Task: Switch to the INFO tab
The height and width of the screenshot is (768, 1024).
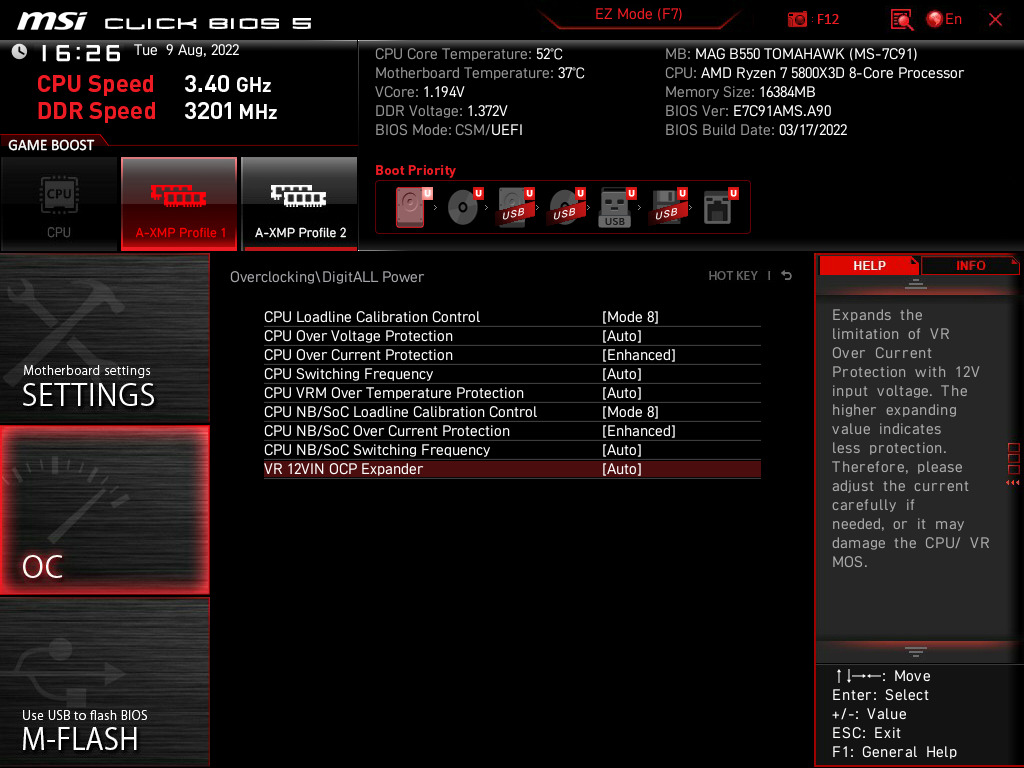Action: (x=970, y=265)
